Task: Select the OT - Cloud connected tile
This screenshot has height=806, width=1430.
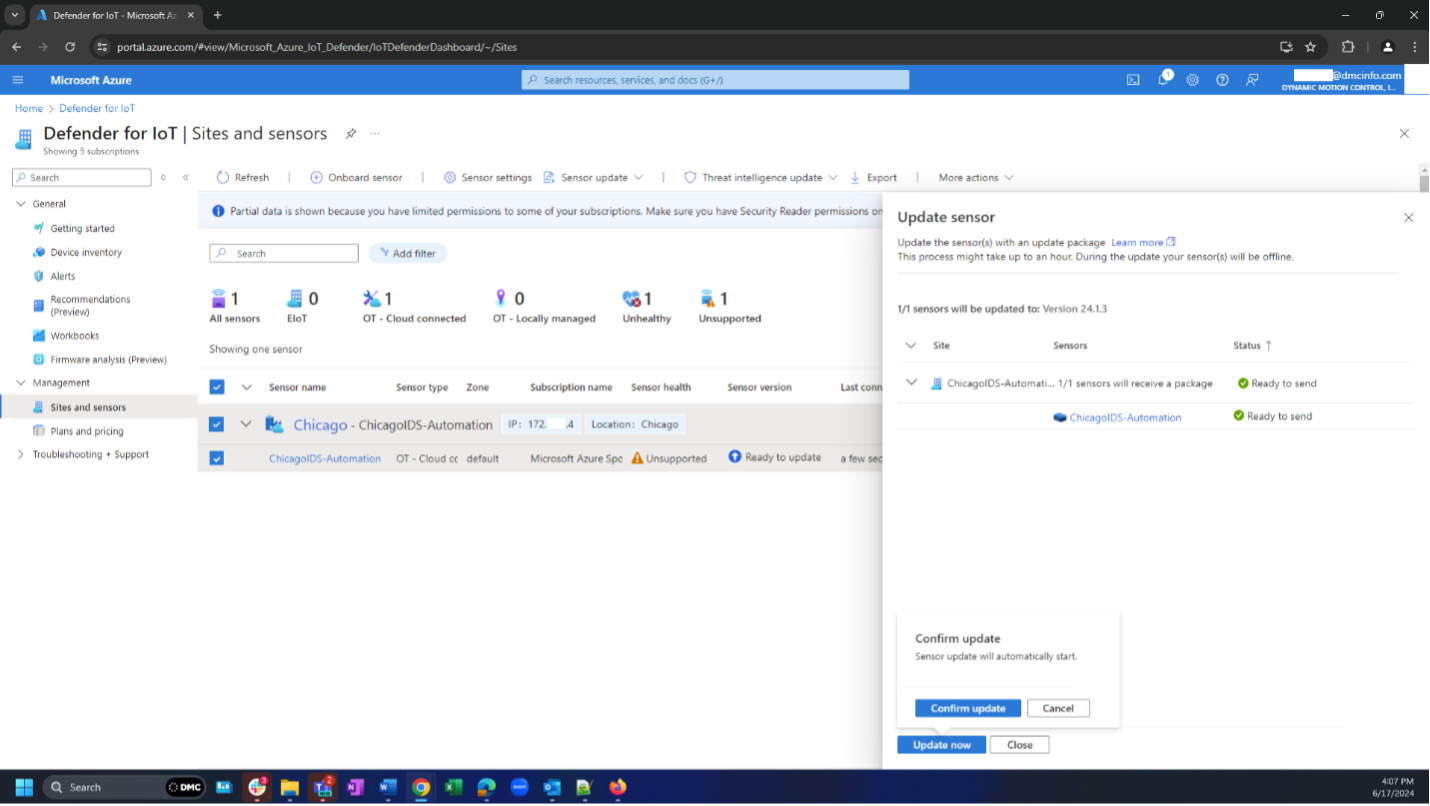Action: tap(414, 306)
